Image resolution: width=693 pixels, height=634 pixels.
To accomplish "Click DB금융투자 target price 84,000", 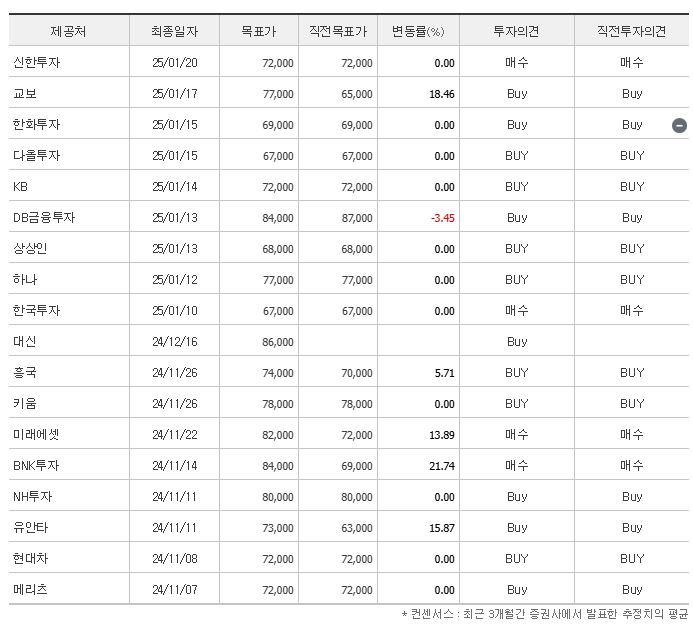I will coord(278,218).
